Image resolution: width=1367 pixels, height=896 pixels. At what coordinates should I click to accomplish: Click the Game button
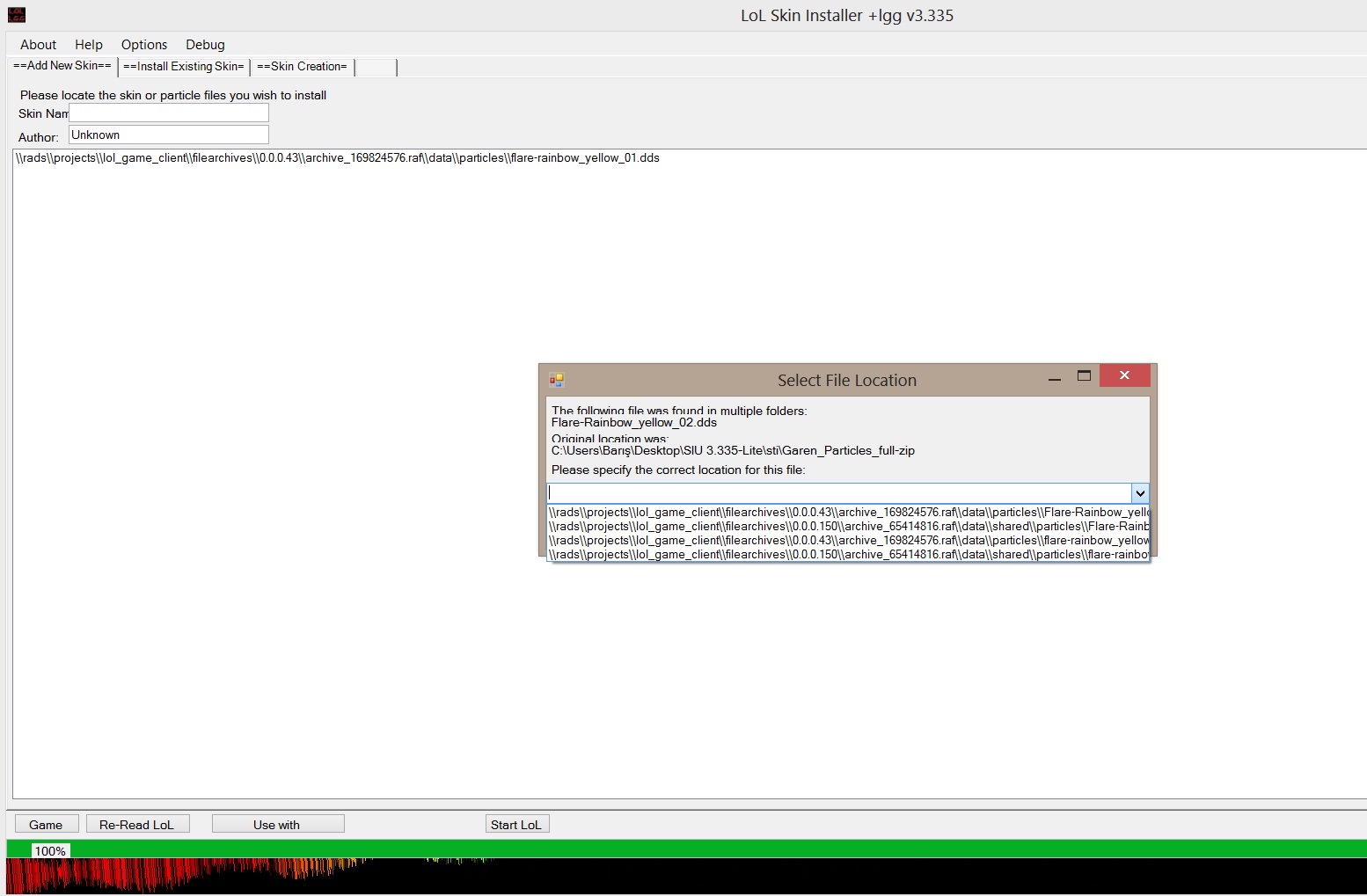coord(47,824)
